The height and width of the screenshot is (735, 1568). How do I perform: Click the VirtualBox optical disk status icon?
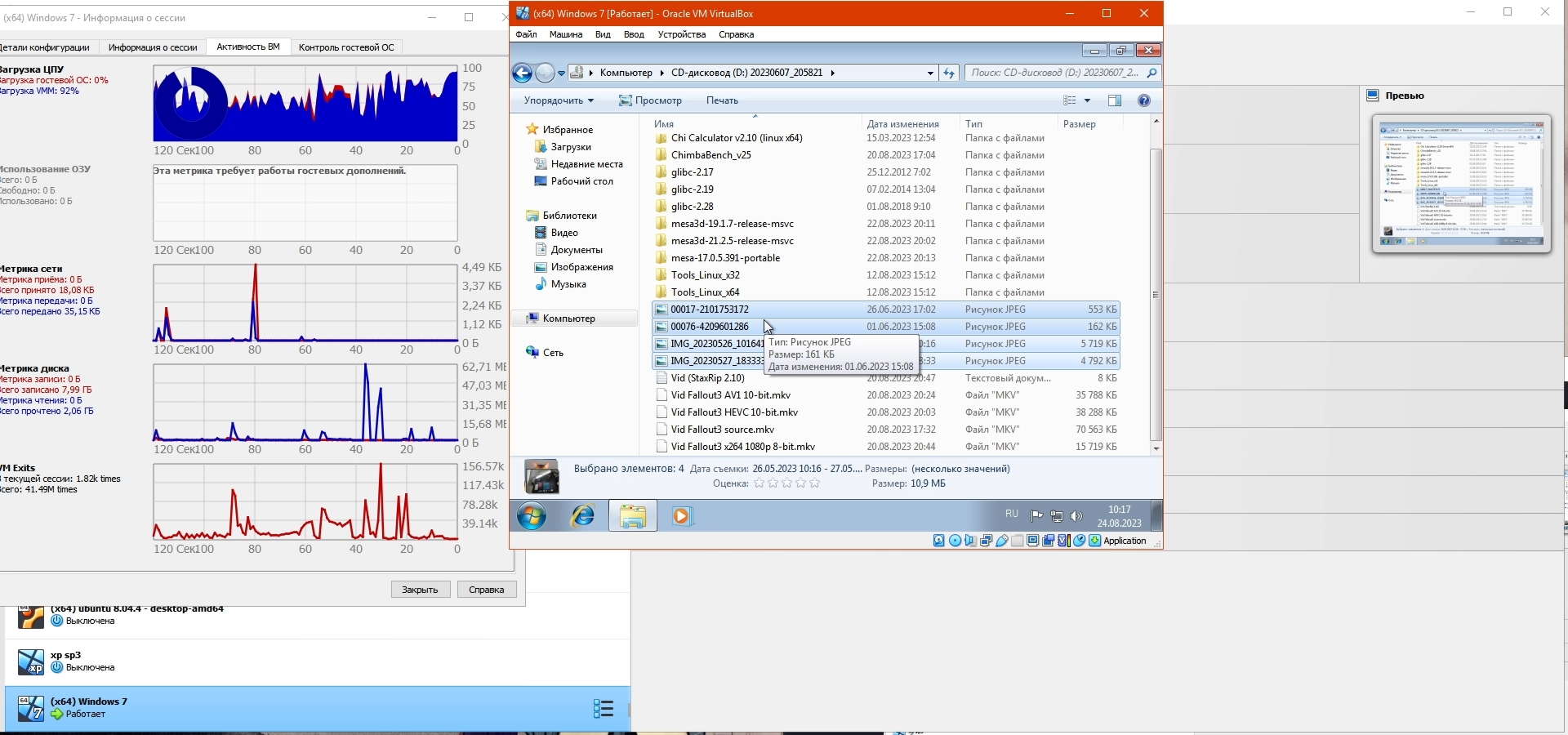pyautogui.click(x=955, y=541)
